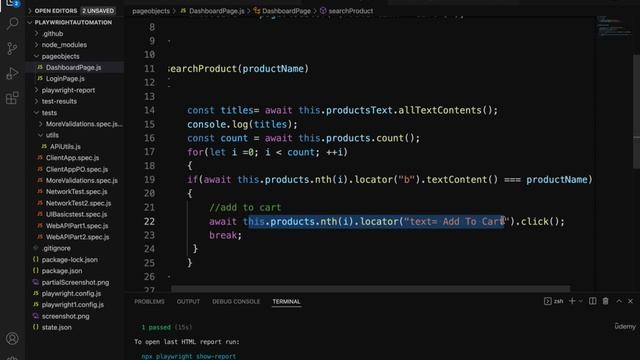Click searchProduct method breadcrumb

click(x=351, y=11)
